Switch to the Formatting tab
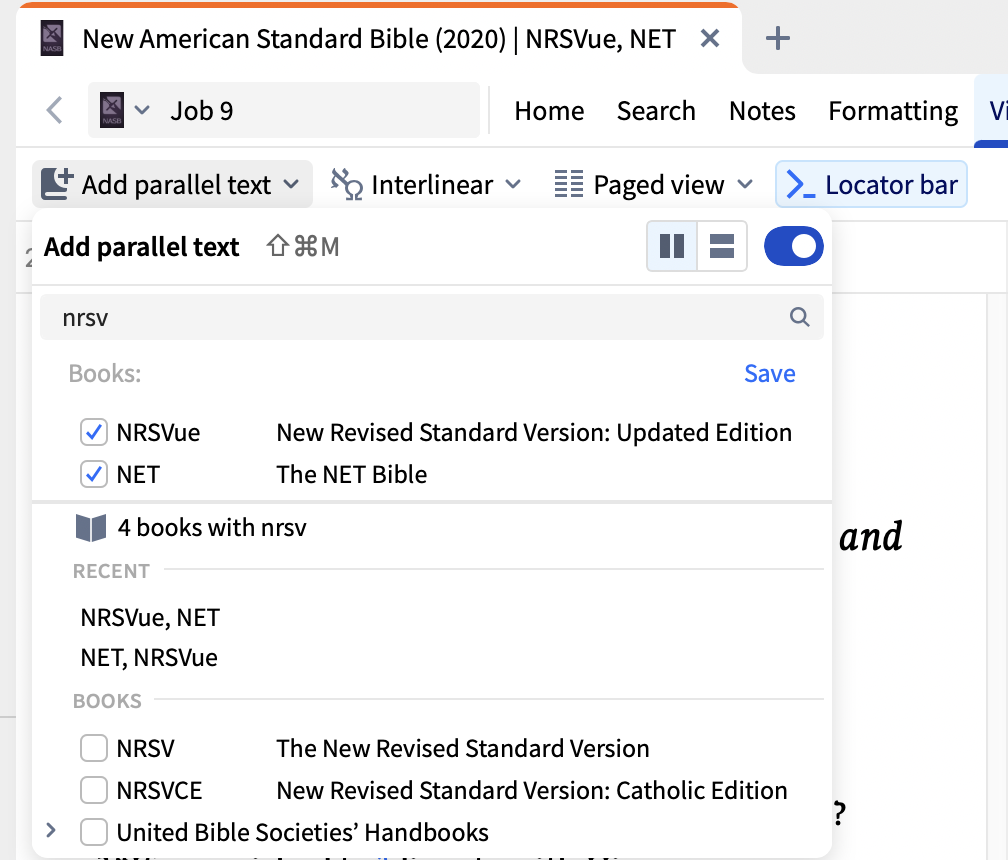The image size is (1008, 860). point(893,110)
